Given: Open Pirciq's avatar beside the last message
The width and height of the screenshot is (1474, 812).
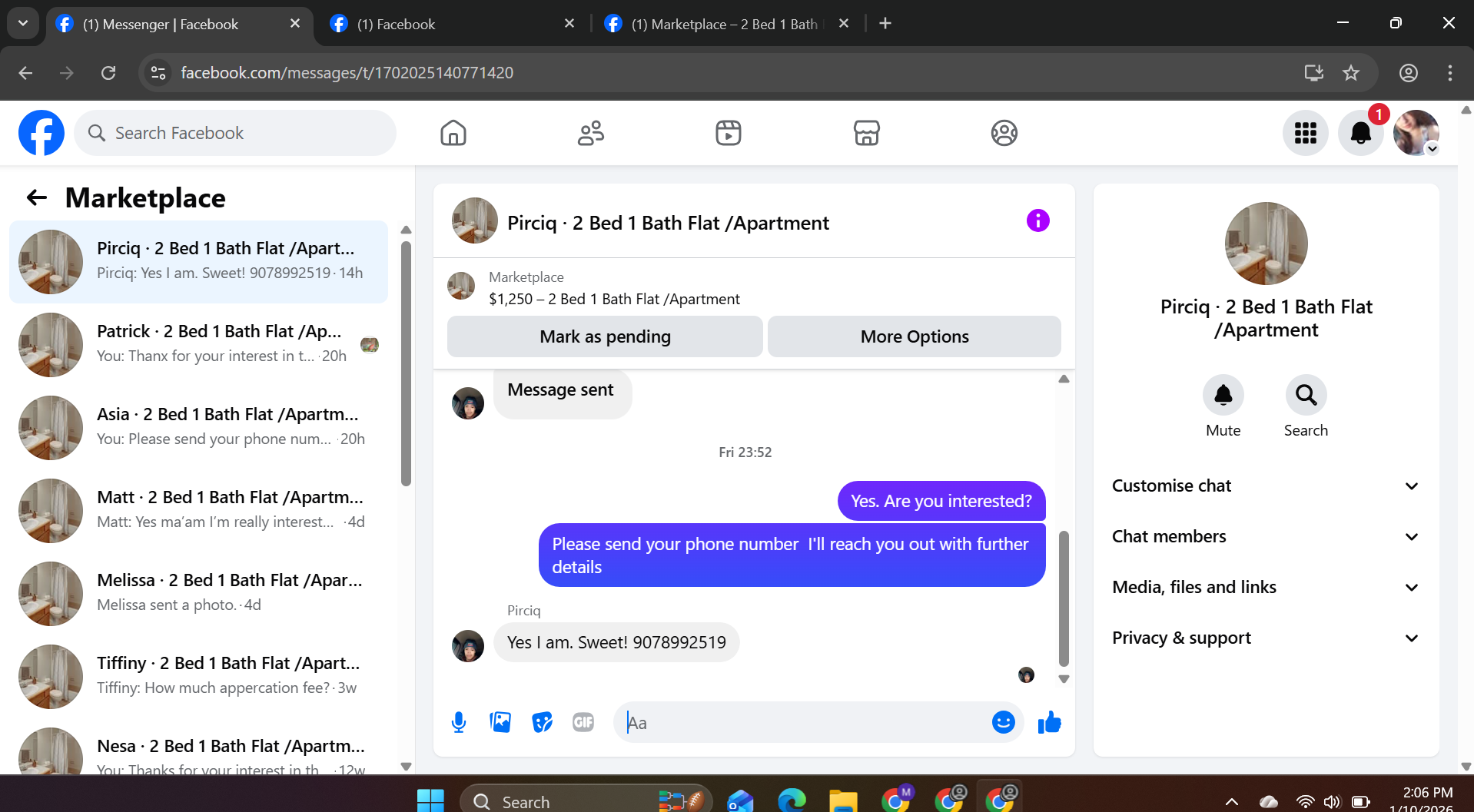Looking at the screenshot, I should tap(468, 646).
